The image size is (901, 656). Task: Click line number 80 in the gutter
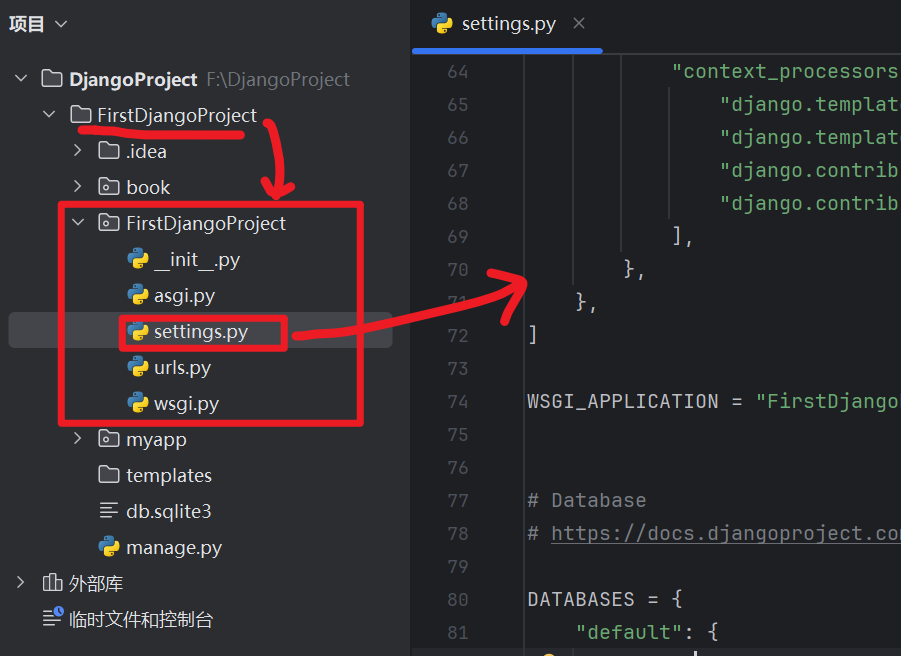click(x=458, y=599)
